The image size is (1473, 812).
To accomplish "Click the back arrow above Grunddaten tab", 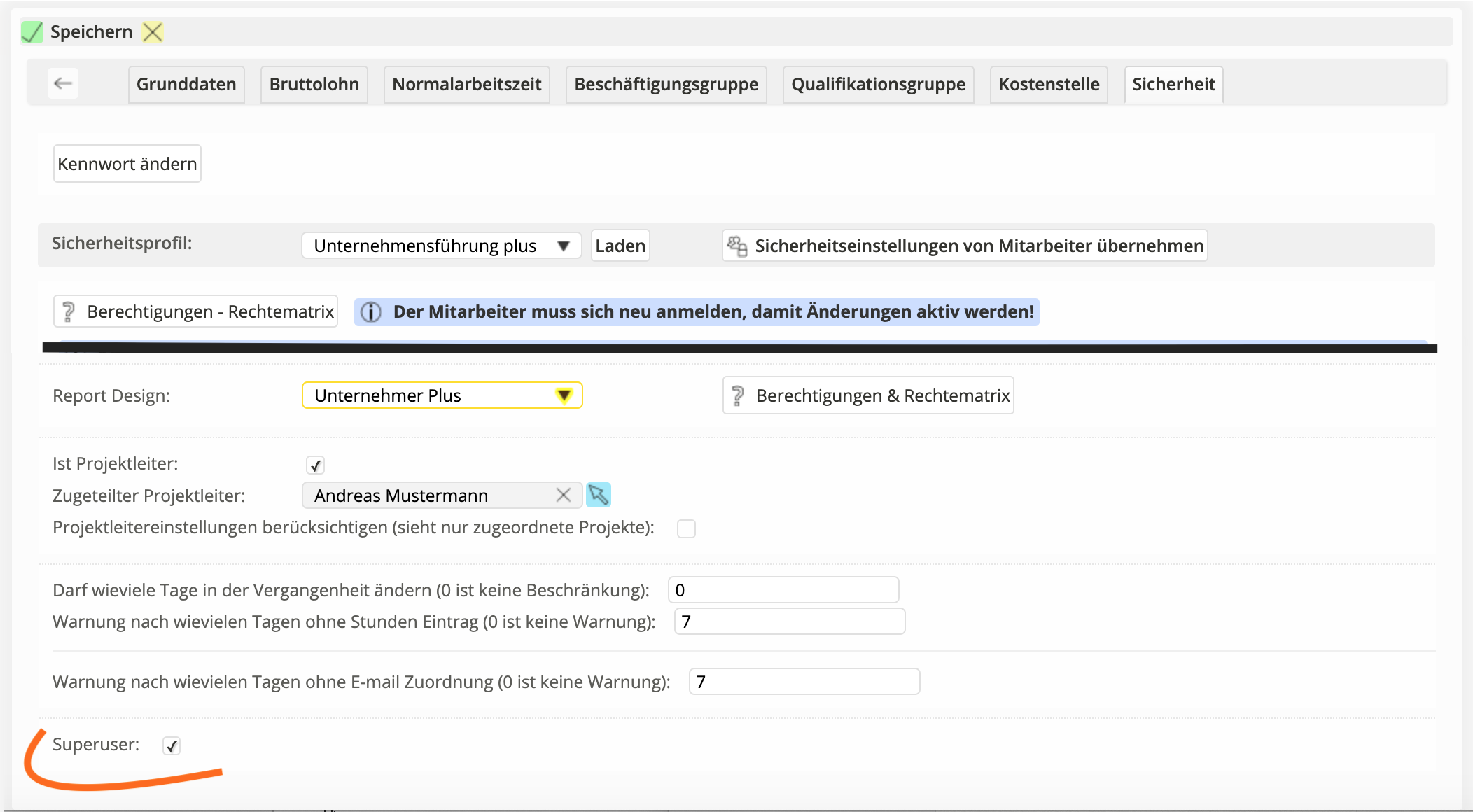I will click(x=62, y=83).
